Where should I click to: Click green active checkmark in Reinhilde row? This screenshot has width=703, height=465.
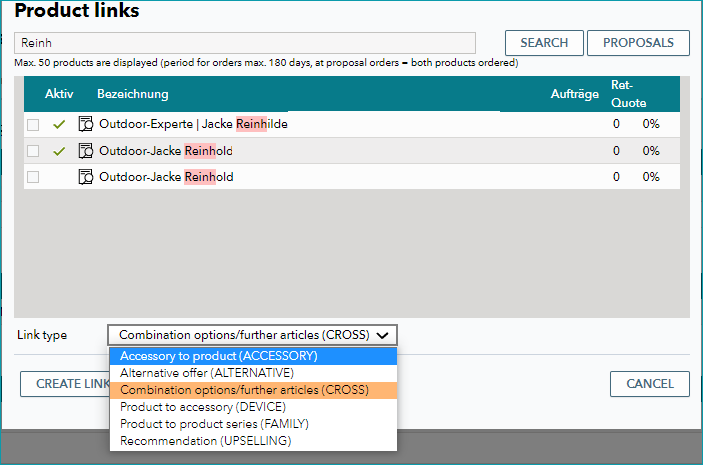59,124
